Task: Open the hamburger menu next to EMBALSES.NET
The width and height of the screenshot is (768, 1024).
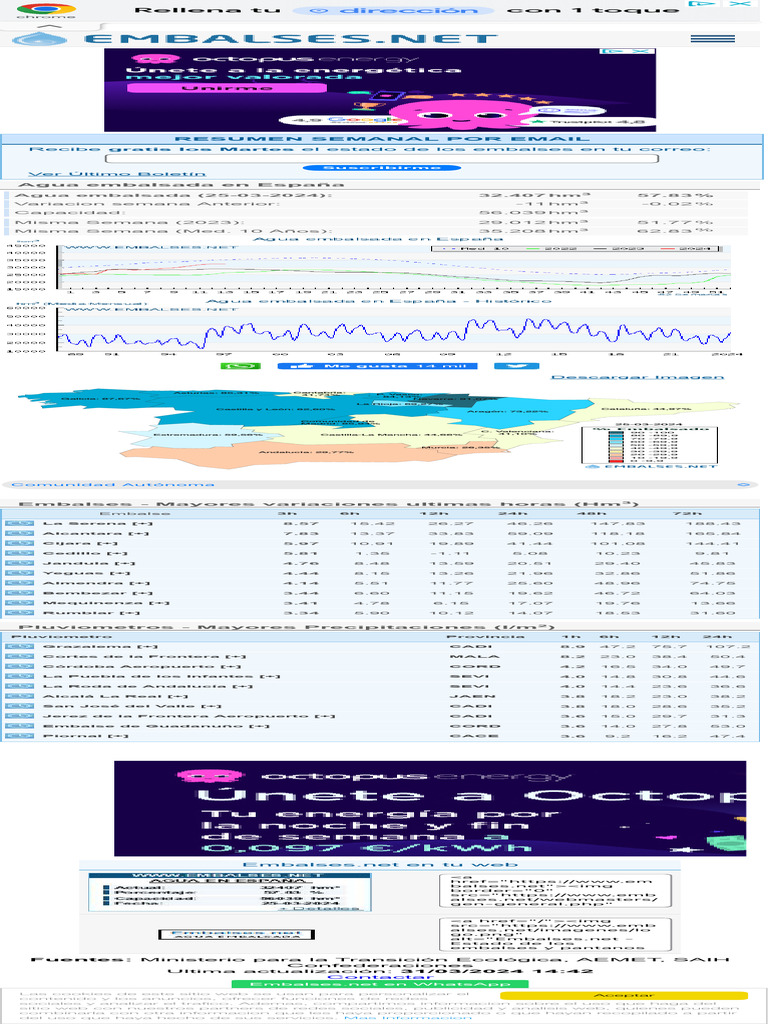Action: (712, 39)
